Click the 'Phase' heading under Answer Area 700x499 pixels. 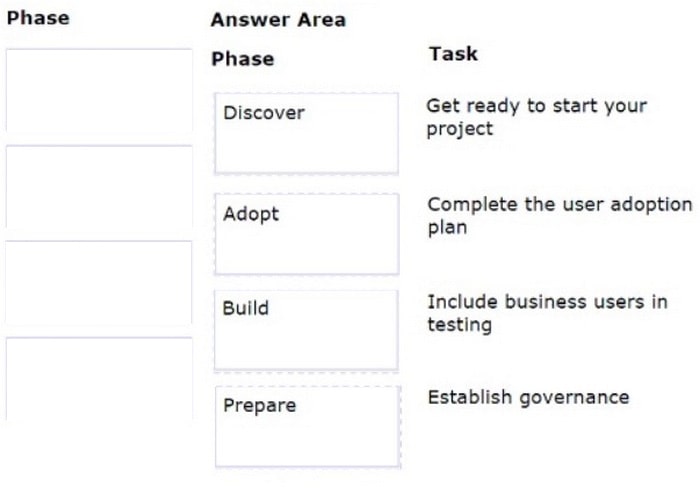[243, 59]
